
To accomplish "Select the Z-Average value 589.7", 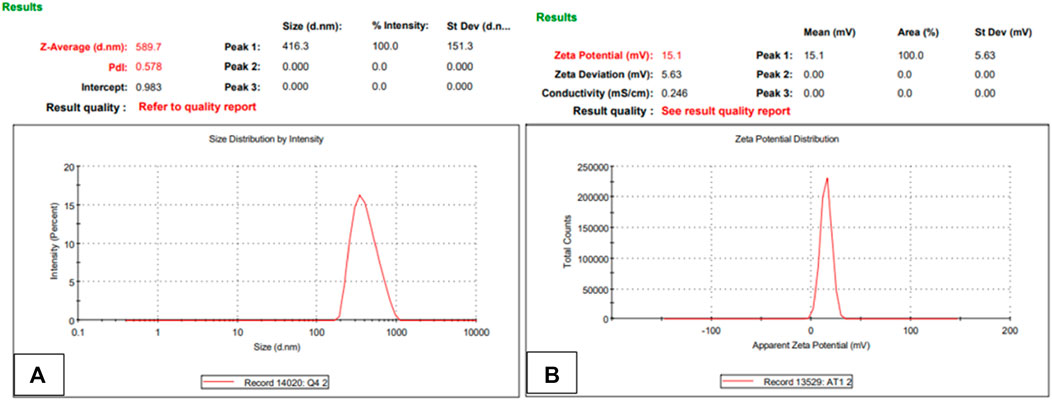I will point(150,48).
